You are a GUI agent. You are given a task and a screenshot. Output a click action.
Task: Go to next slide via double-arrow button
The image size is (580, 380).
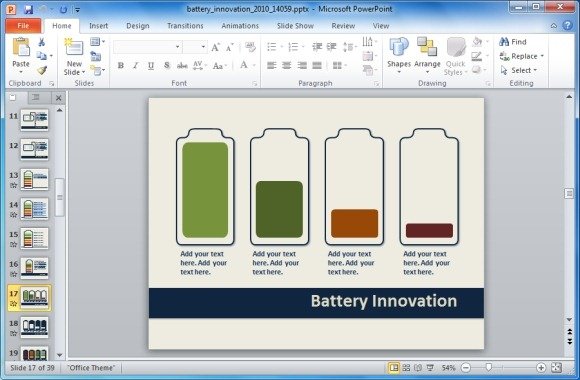click(x=570, y=341)
